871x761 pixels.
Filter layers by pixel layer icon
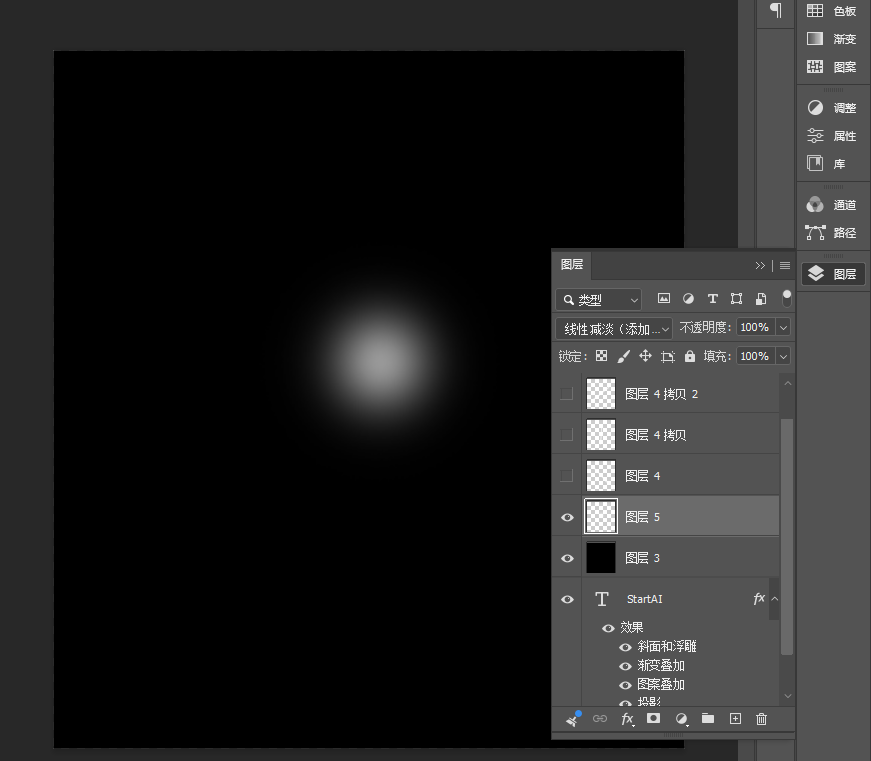click(x=664, y=299)
